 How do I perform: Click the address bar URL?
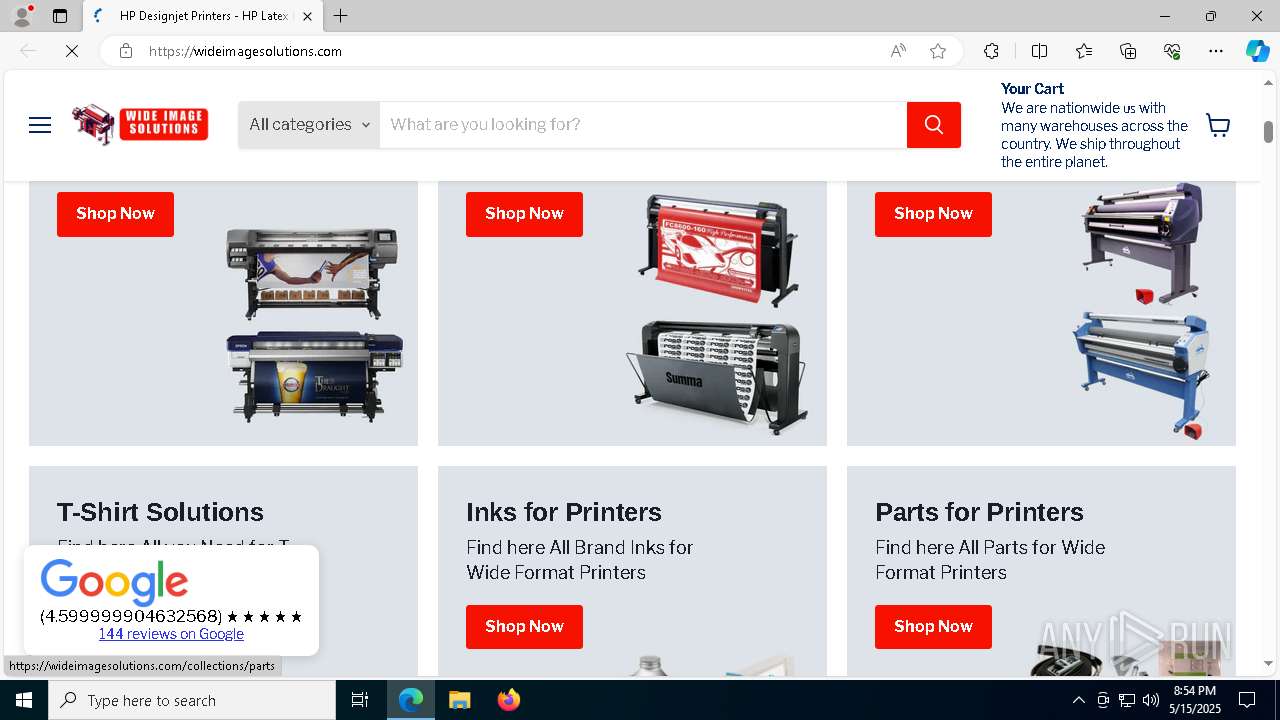click(245, 51)
